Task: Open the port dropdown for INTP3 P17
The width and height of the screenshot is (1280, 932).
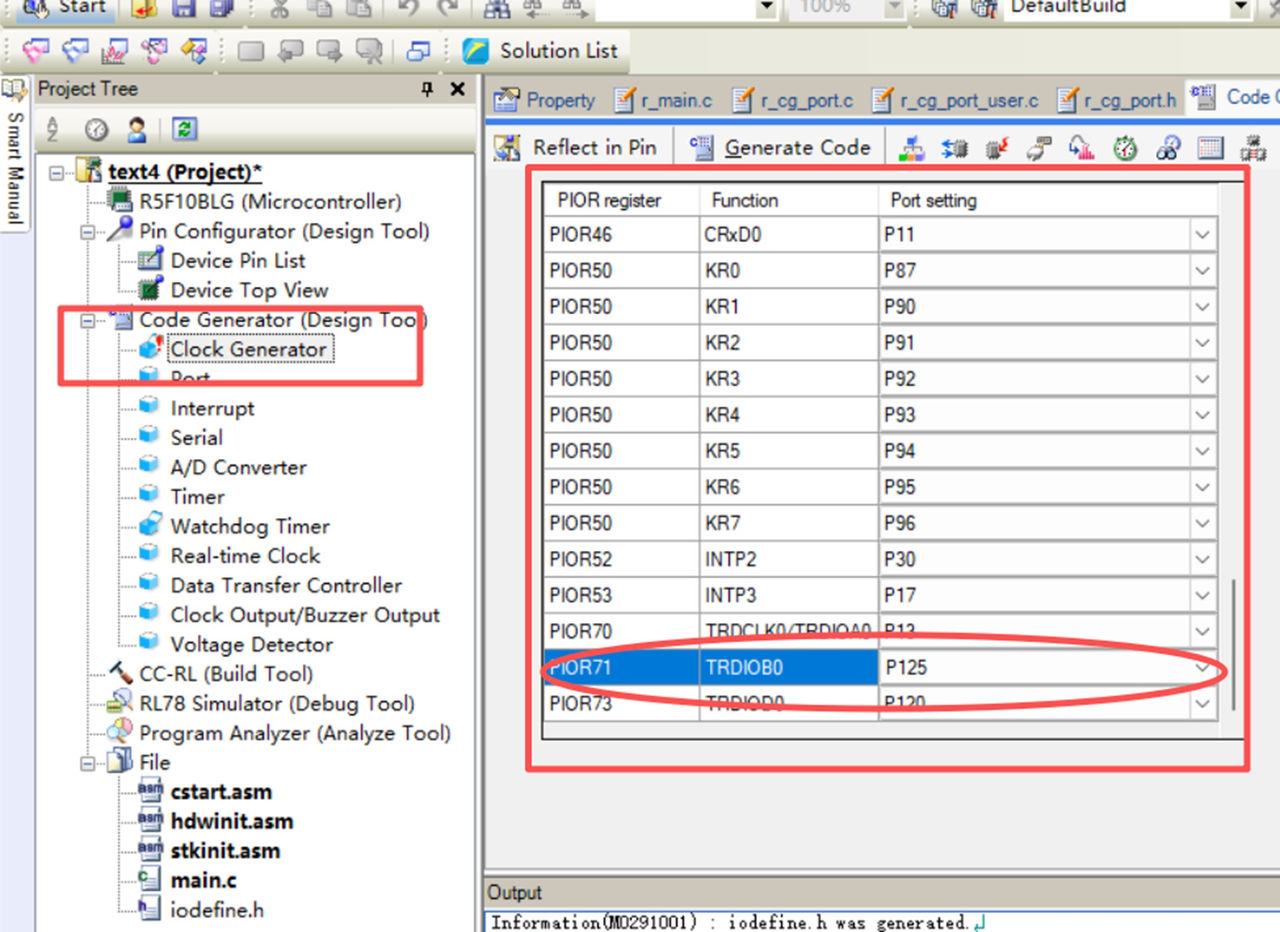Action: [1203, 595]
